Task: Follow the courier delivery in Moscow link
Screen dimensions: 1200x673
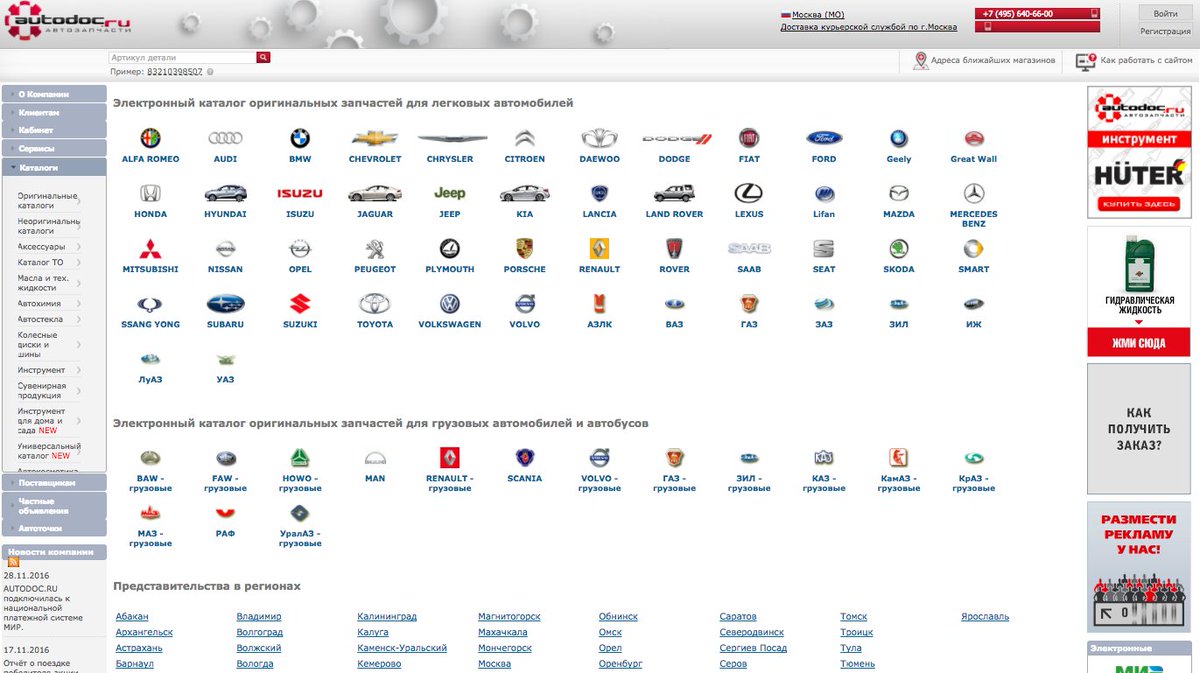Action: [x=869, y=28]
